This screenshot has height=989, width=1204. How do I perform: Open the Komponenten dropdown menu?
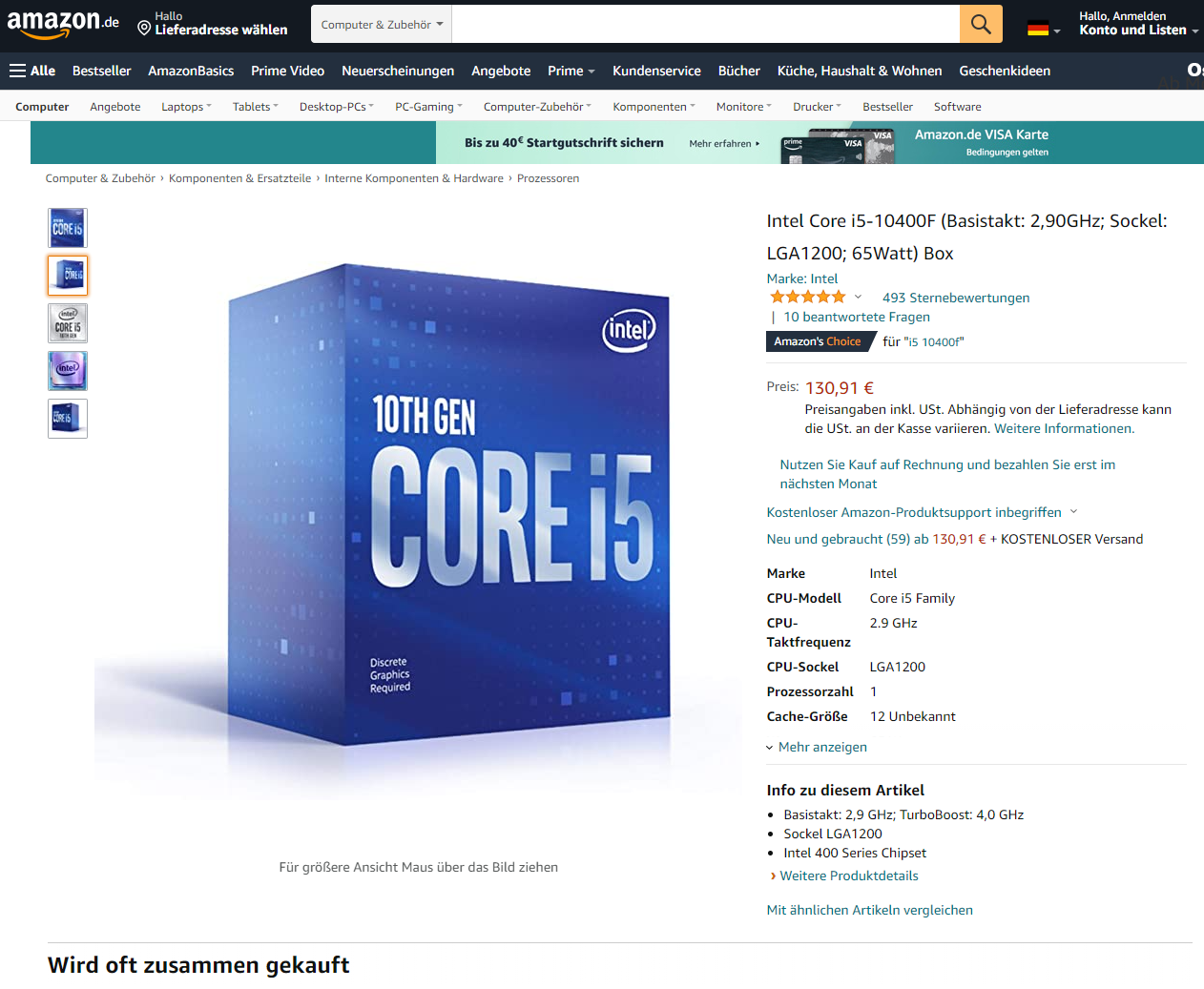(654, 107)
